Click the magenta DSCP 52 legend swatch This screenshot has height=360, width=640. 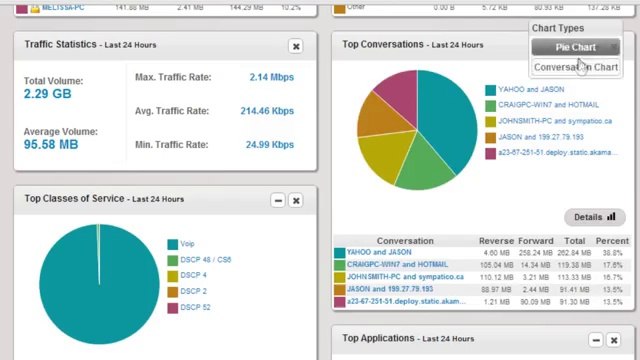[x=173, y=308]
